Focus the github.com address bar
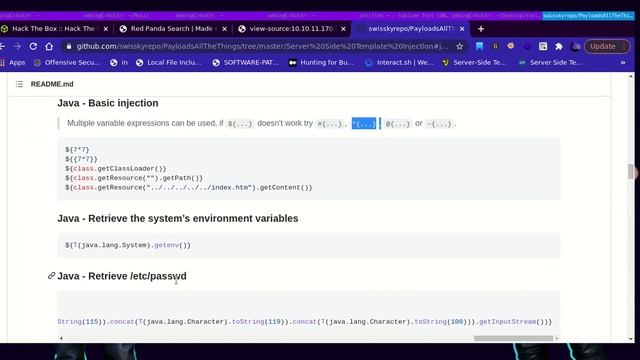The image size is (640, 360). (x=261, y=47)
